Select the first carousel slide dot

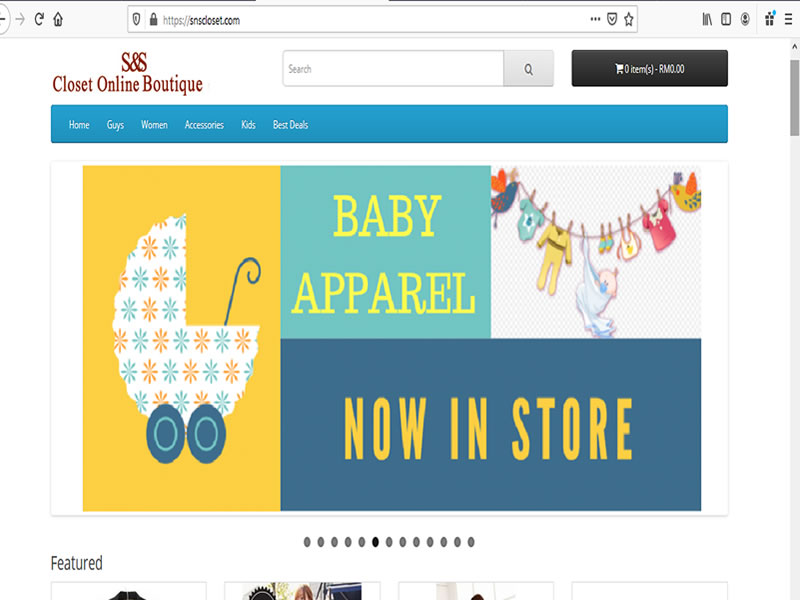(307, 542)
